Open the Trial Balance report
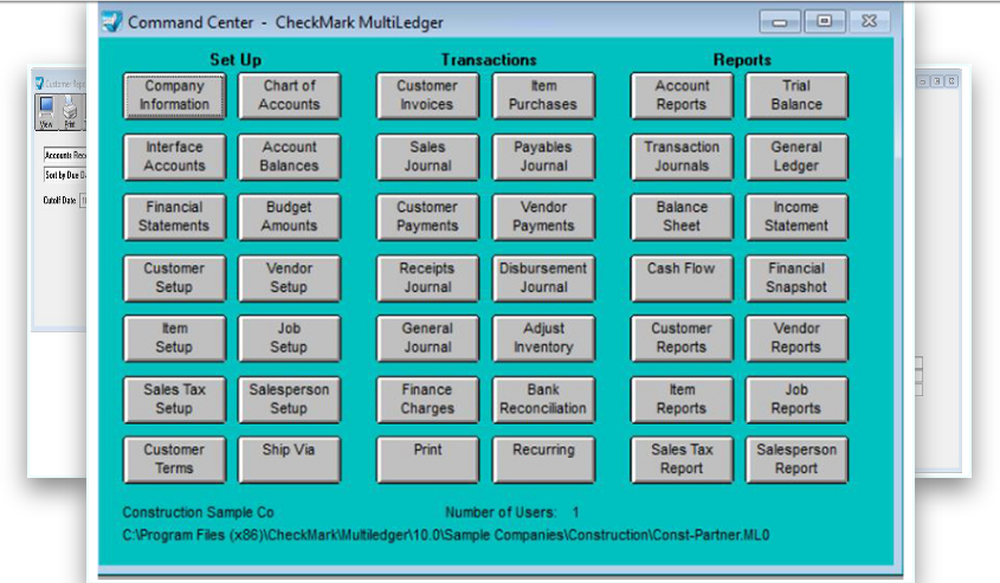1000x583 pixels. click(797, 96)
